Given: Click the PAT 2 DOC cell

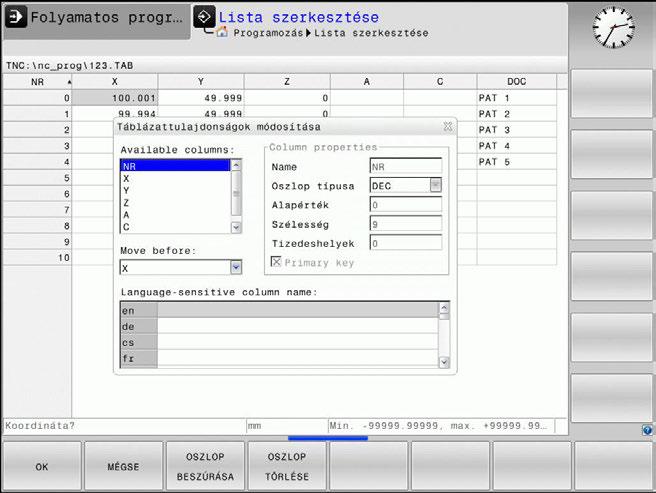Looking at the screenshot, I should coord(517,114).
